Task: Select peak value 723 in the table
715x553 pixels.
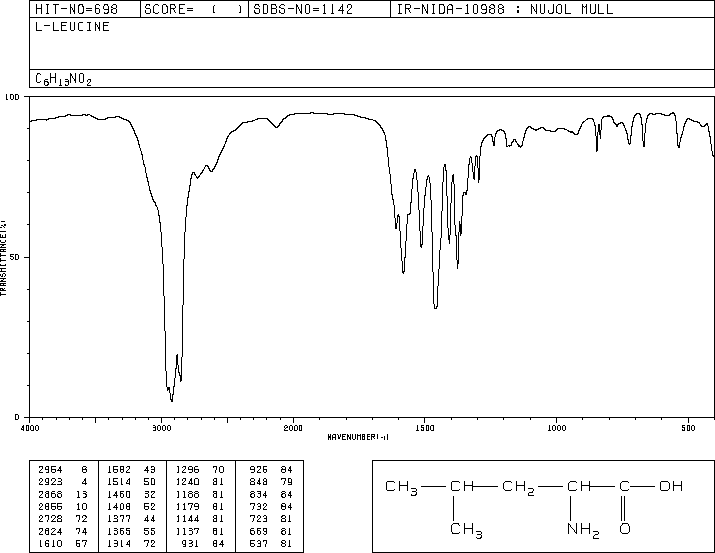Action: pyautogui.click(x=259, y=518)
